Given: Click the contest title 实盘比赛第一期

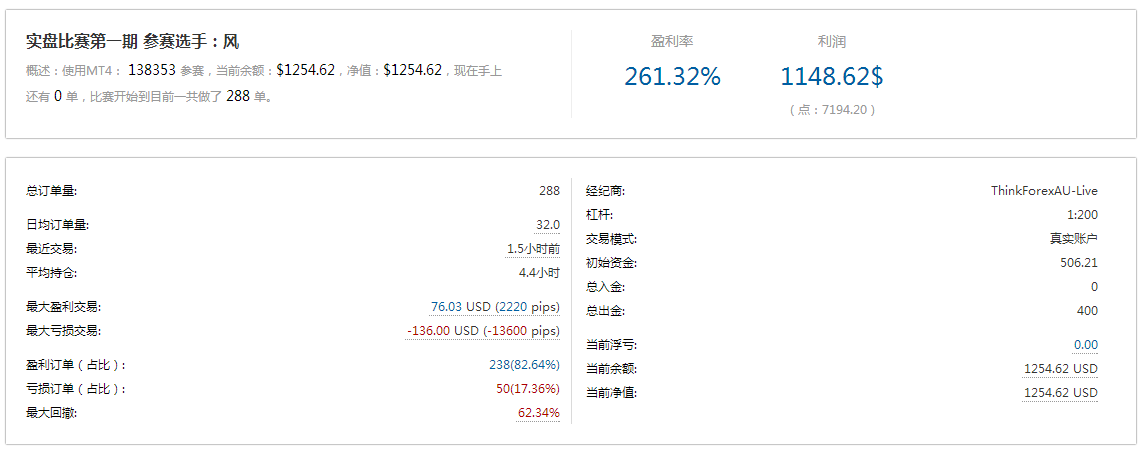Looking at the screenshot, I should (x=80, y=42).
